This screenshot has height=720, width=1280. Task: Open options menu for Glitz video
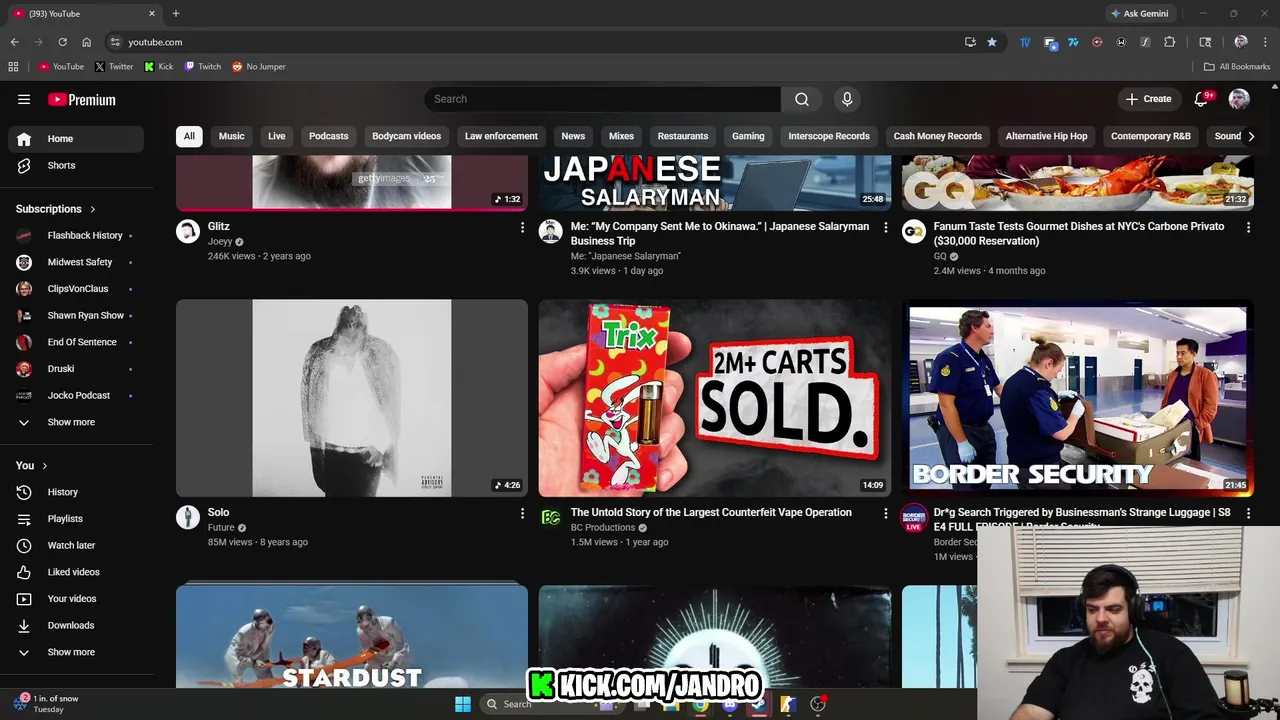(522, 228)
